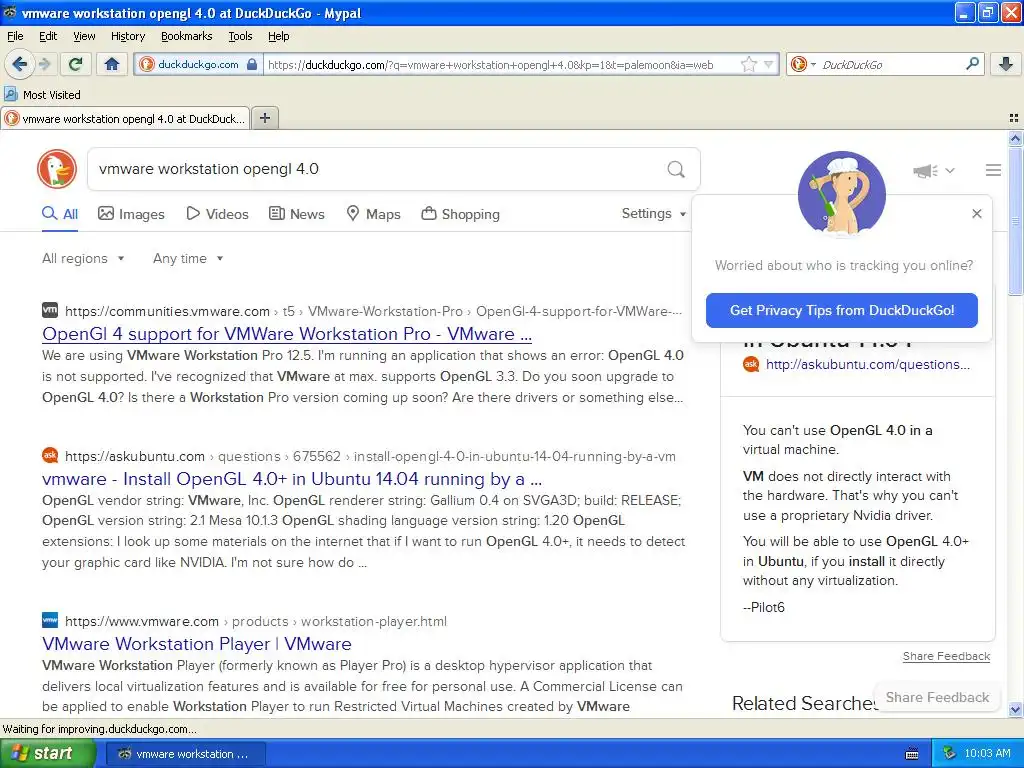Open the All regions filter
This screenshot has width=1024, height=768.
(x=83, y=258)
